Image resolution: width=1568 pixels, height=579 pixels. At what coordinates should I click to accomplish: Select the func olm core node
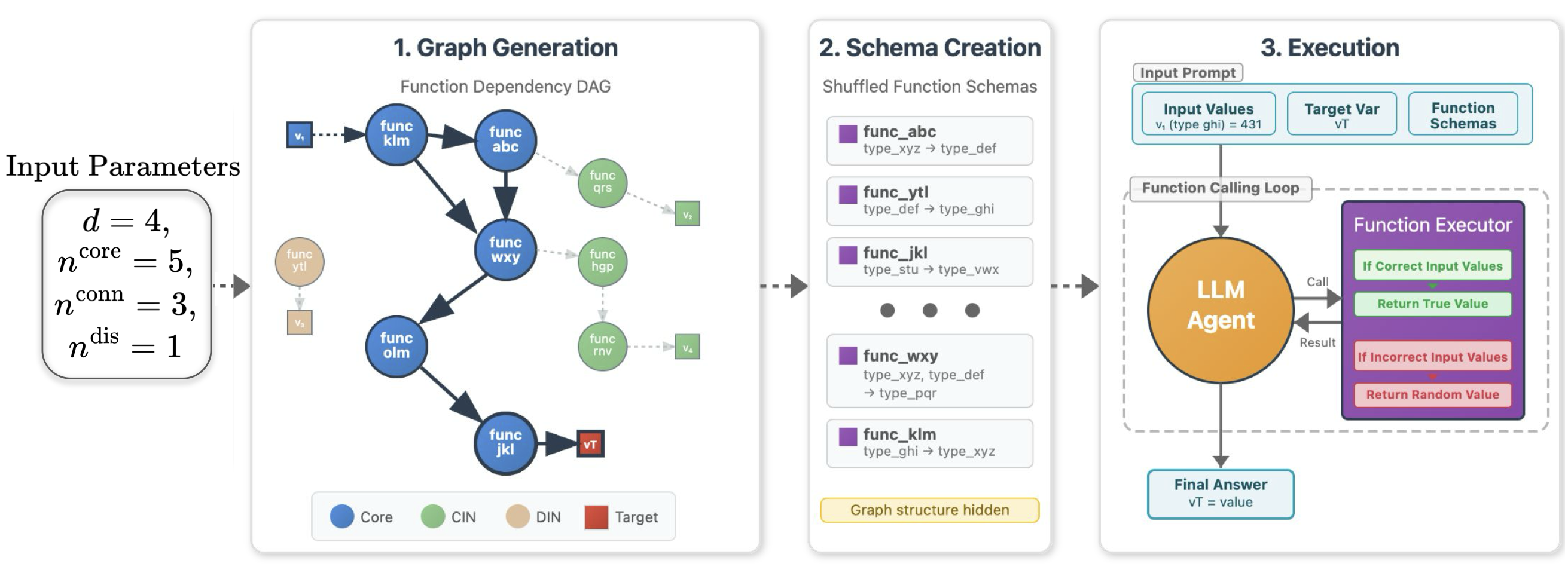[x=396, y=346]
